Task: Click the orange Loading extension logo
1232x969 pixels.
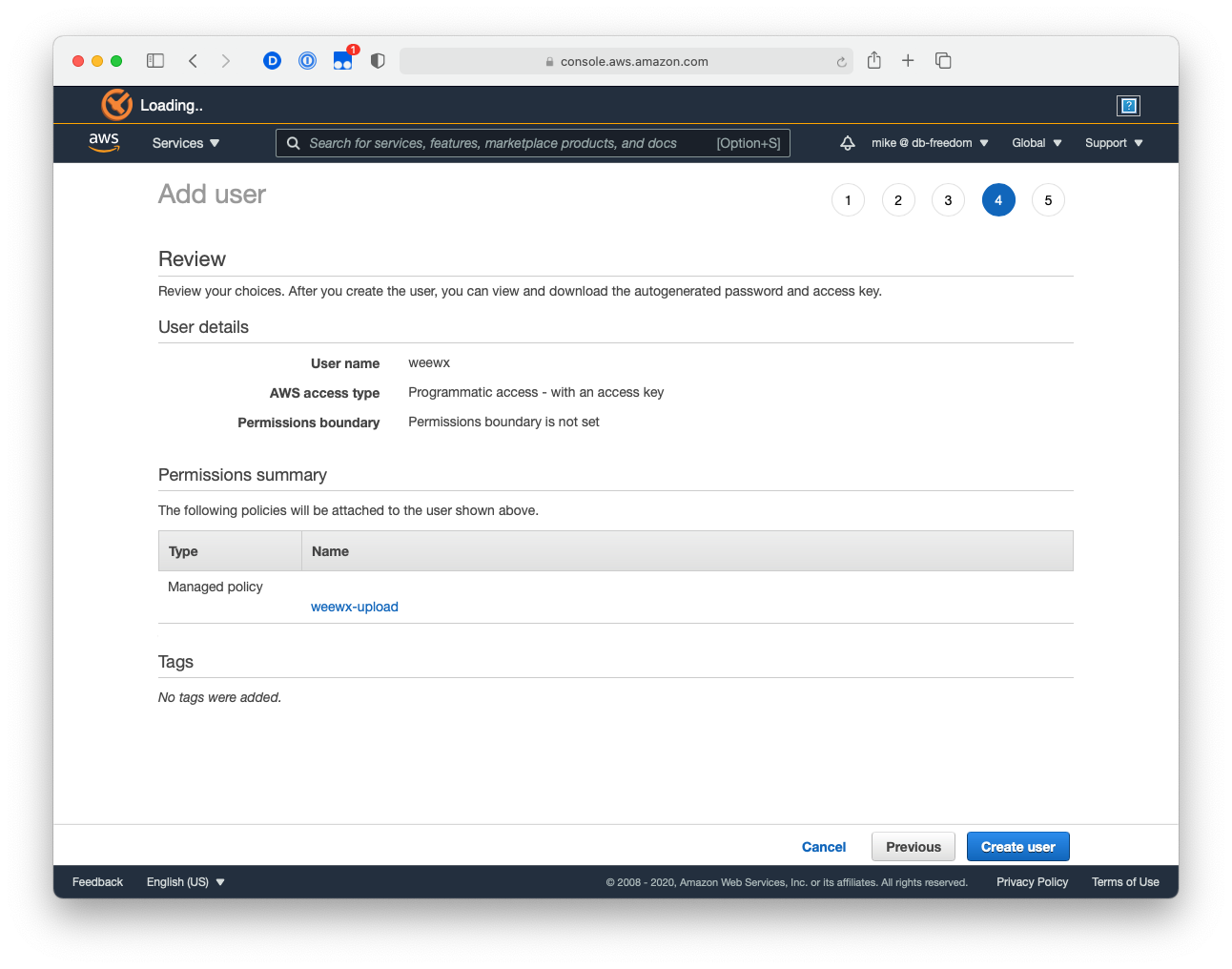Action: click(x=117, y=105)
